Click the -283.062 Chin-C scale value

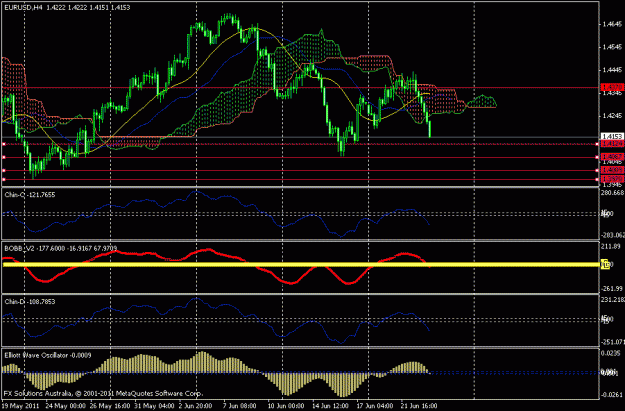pos(613,235)
